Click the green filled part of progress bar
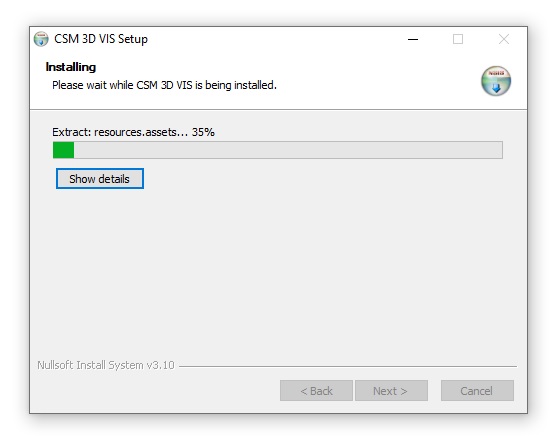This screenshot has height=446, width=558. pyautogui.click(x=63, y=150)
